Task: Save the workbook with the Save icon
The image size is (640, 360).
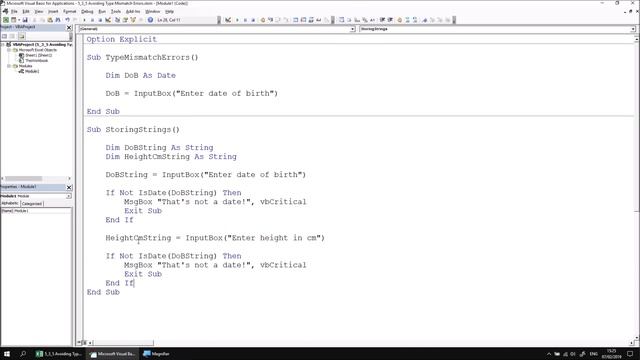Action: (x=25, y=20)
